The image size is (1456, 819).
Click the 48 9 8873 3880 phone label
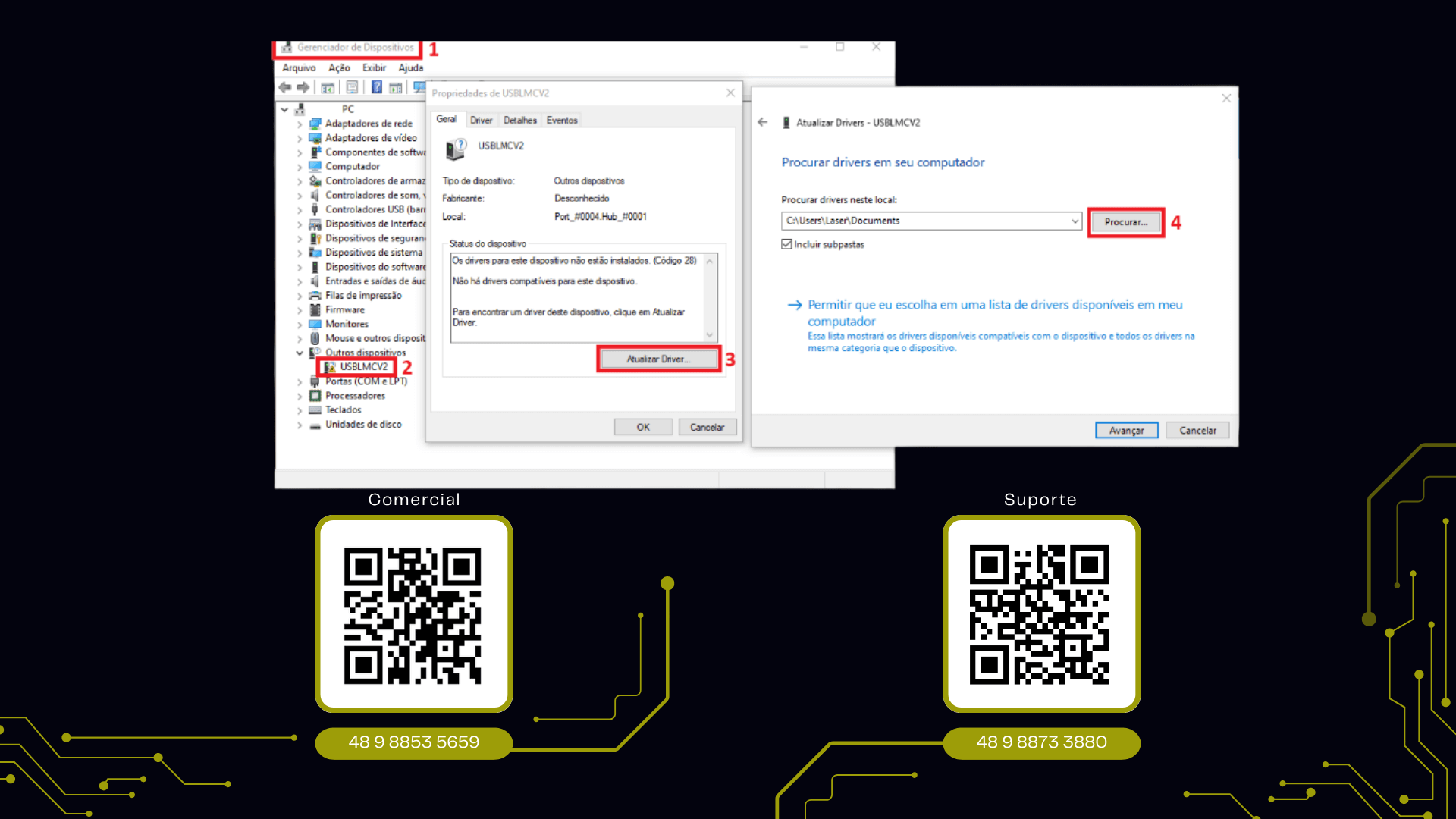[x=1041, y=742]
